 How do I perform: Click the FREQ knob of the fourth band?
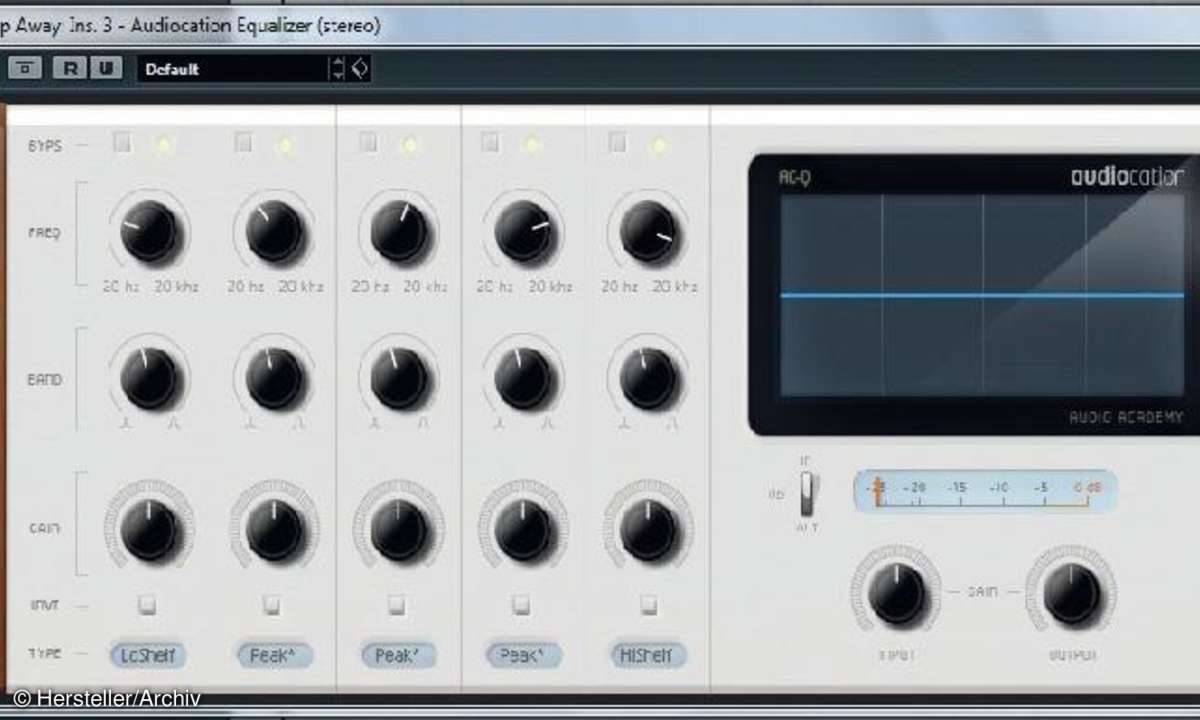523,231
